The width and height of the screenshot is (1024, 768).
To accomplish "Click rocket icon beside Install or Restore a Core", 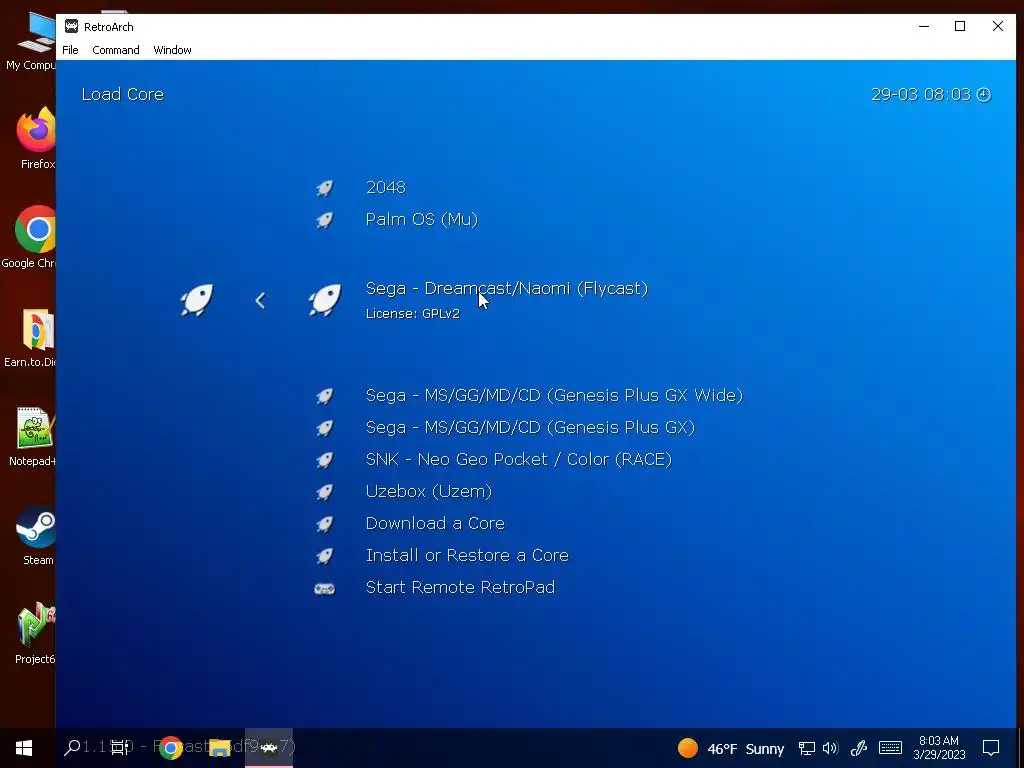I will pos(325,556).
